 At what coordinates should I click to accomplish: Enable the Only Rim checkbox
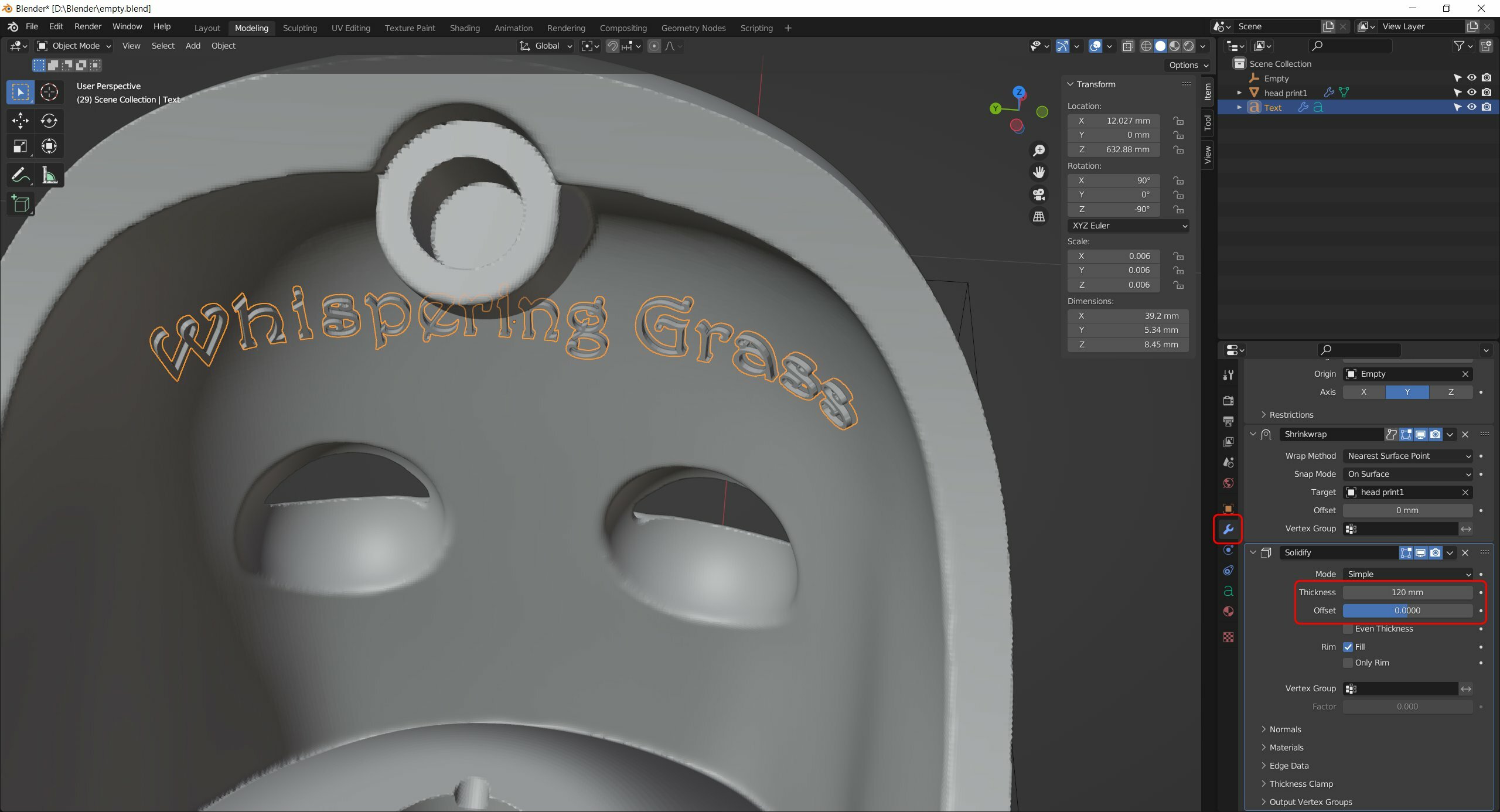1348,663
